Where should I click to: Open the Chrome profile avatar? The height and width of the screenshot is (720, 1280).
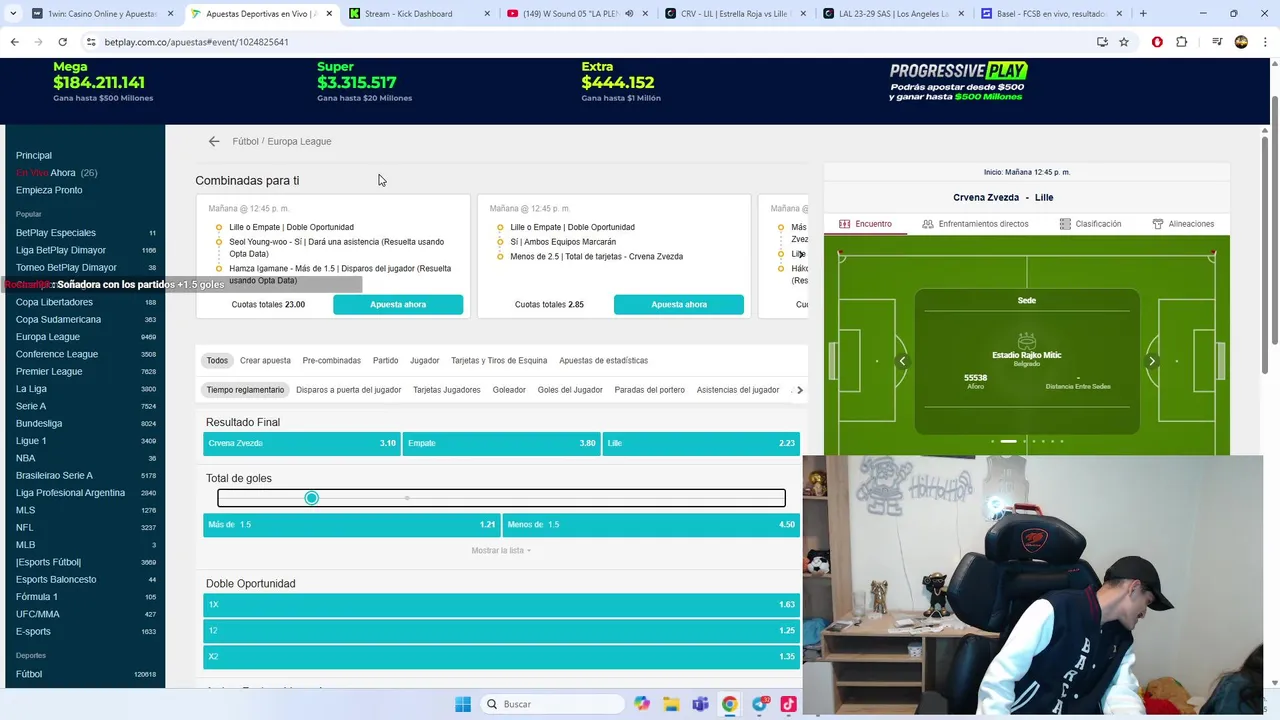click(x=1241, y=42)
